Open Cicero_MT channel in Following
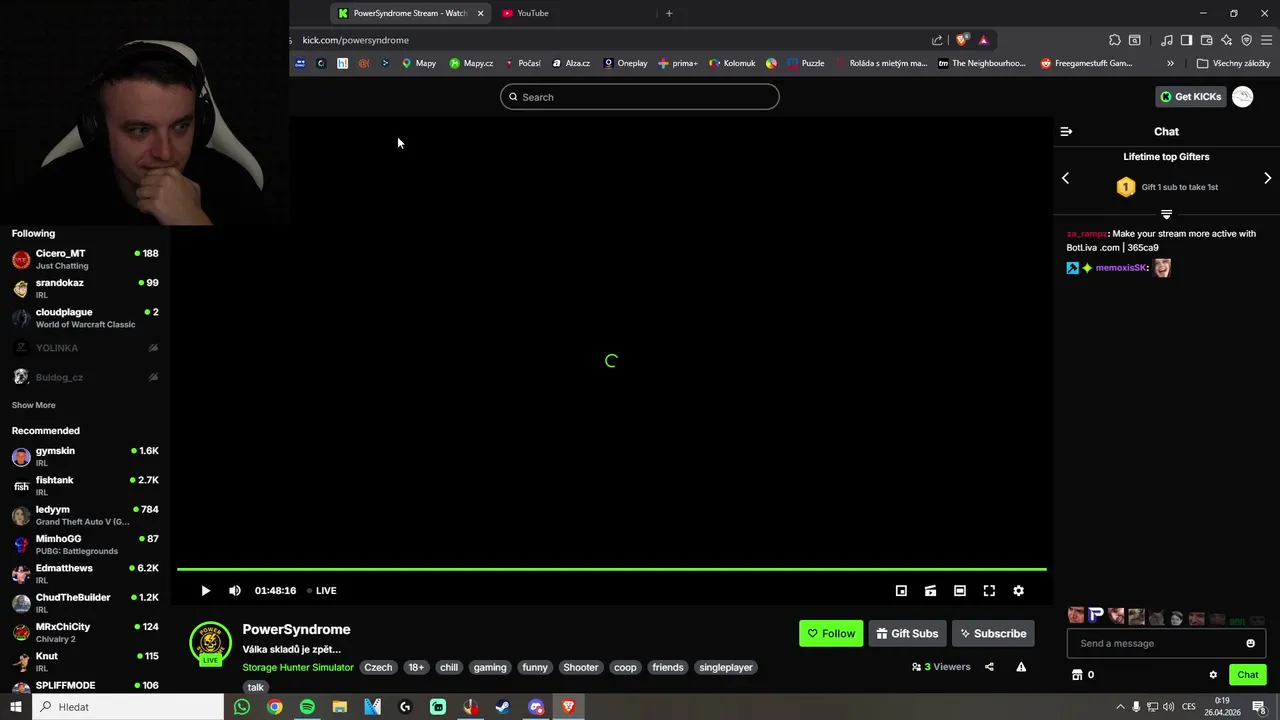 (x=85, y=259)
